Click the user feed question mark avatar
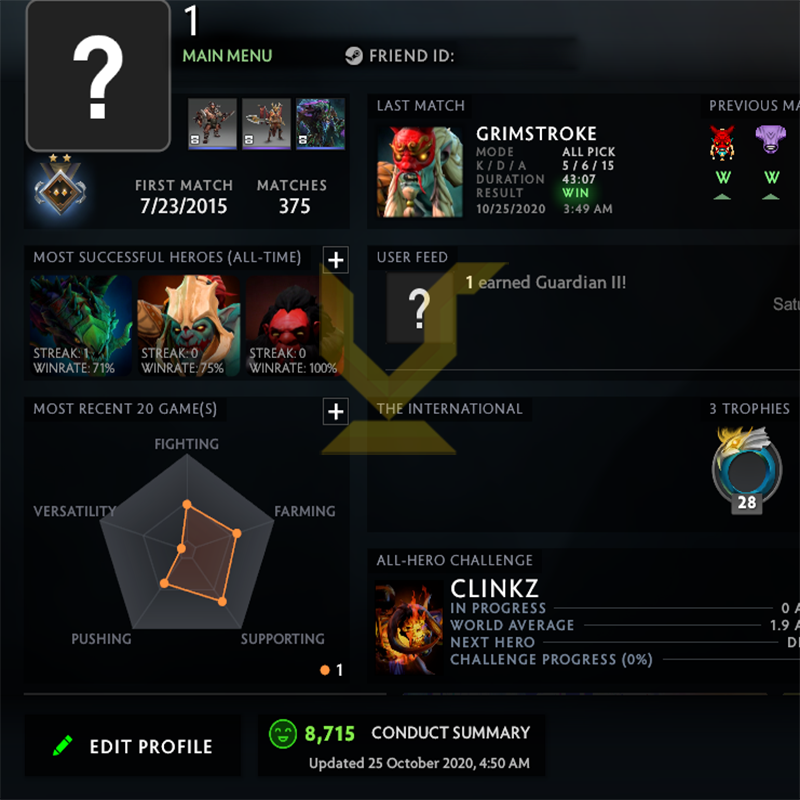The height and width of the screenshot is (800, 800). (419, 308)
